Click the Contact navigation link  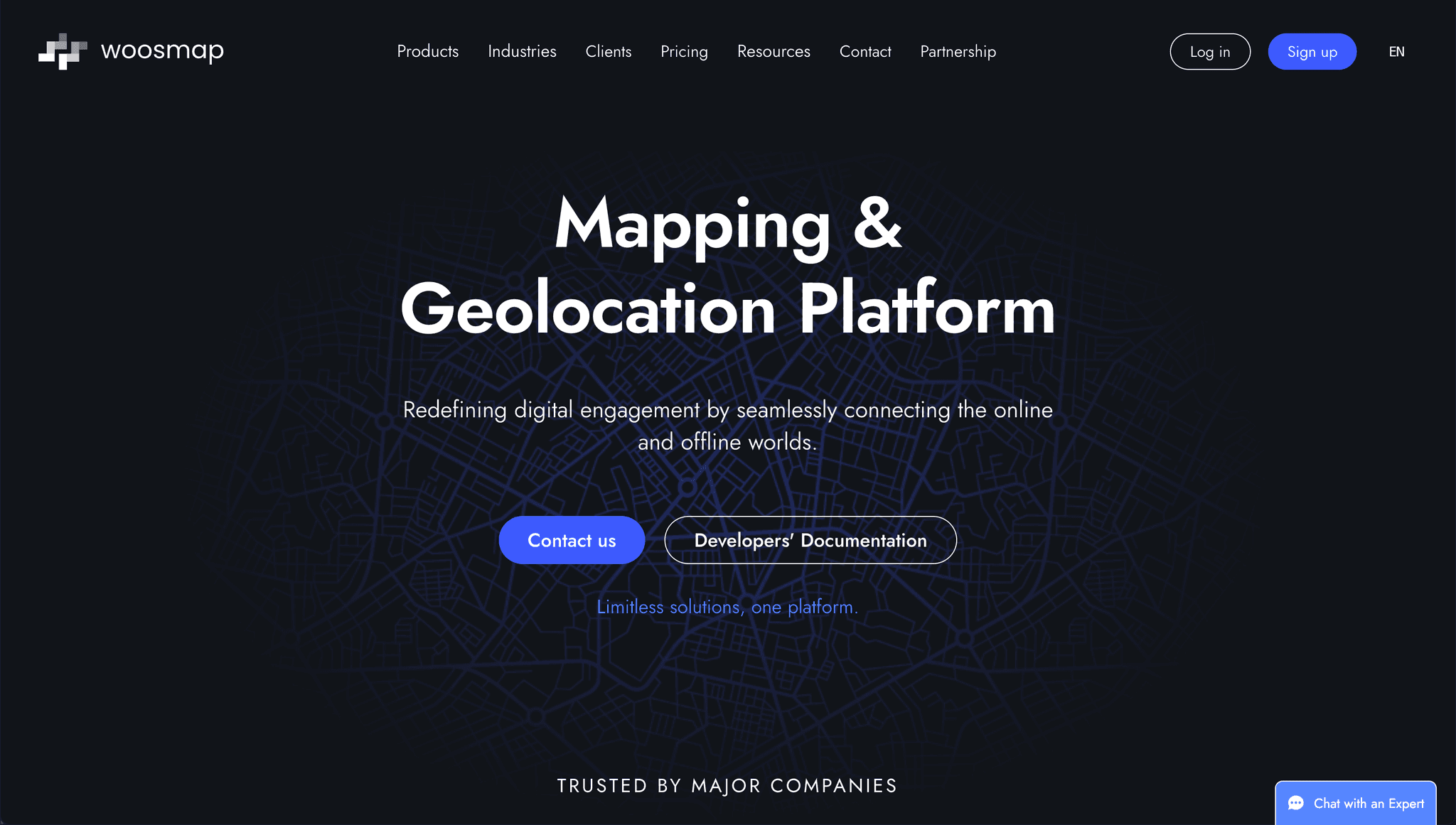pyautogui.click(x=865, y=51)
